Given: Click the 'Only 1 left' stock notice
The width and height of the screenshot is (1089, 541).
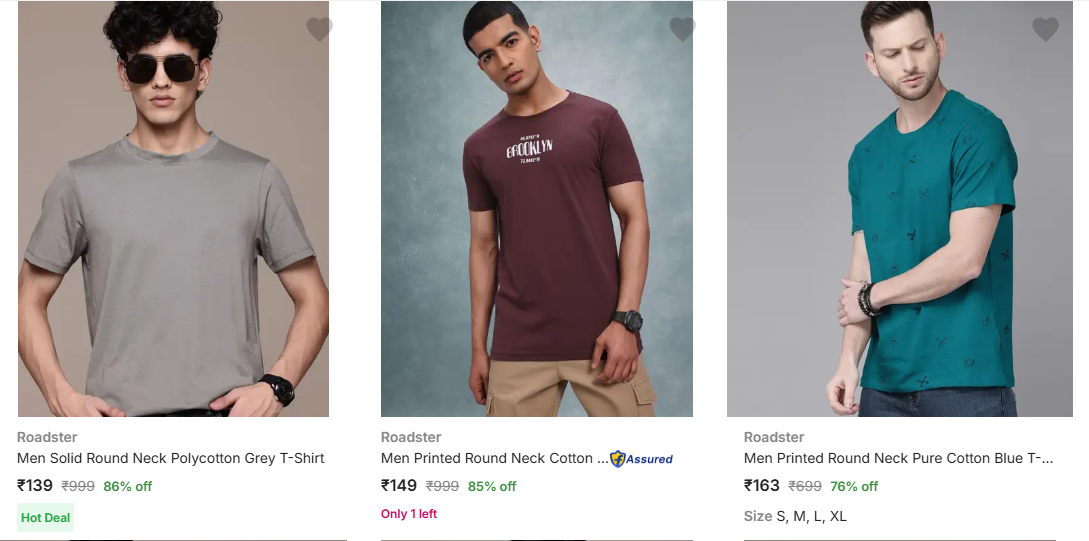Looking at the screenshot, I should (x=409, y=514).
